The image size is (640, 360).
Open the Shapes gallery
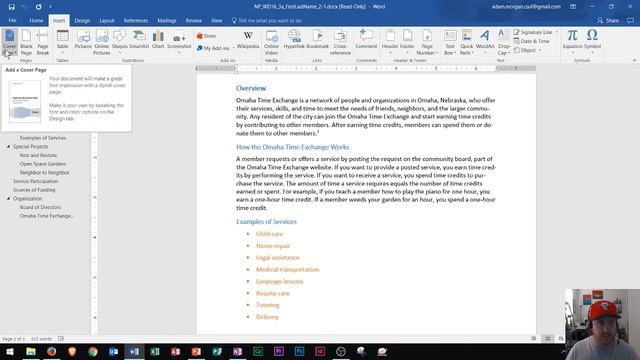click(120, 42)
